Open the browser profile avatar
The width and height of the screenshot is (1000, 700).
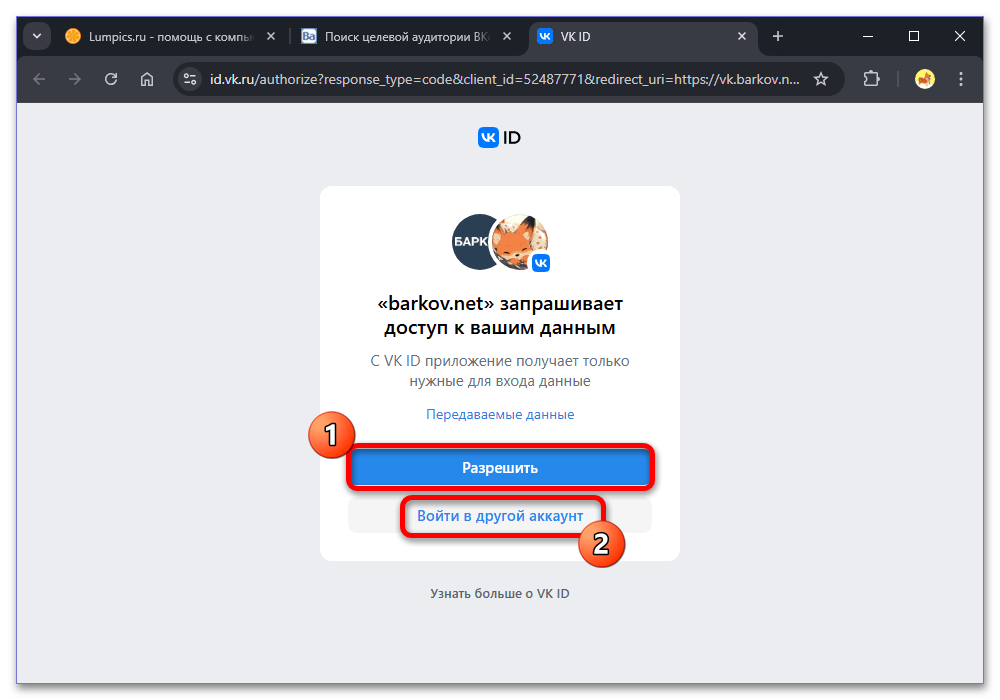(x=925, y=79)
